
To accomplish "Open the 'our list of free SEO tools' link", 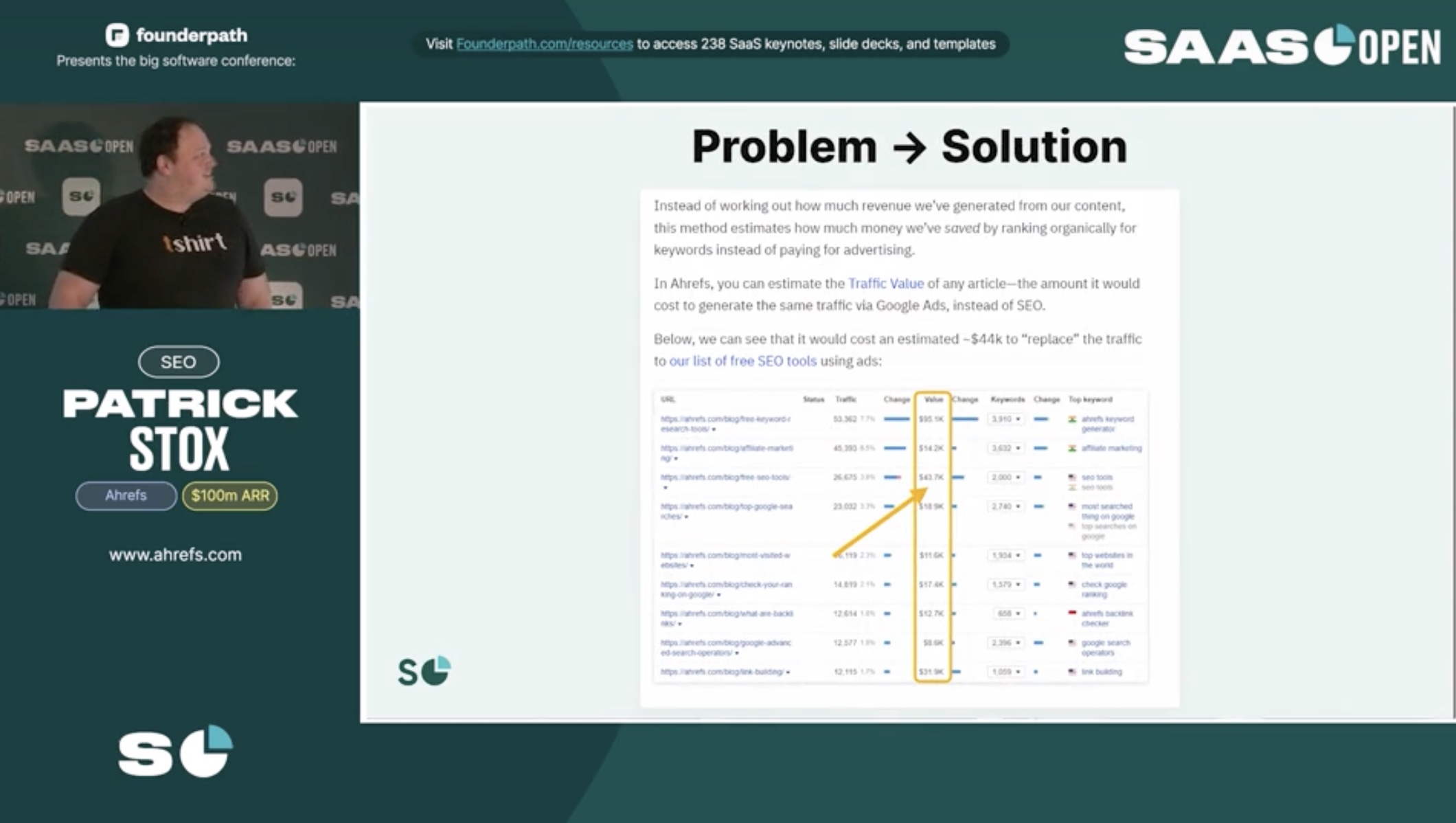I will point(742,361).
